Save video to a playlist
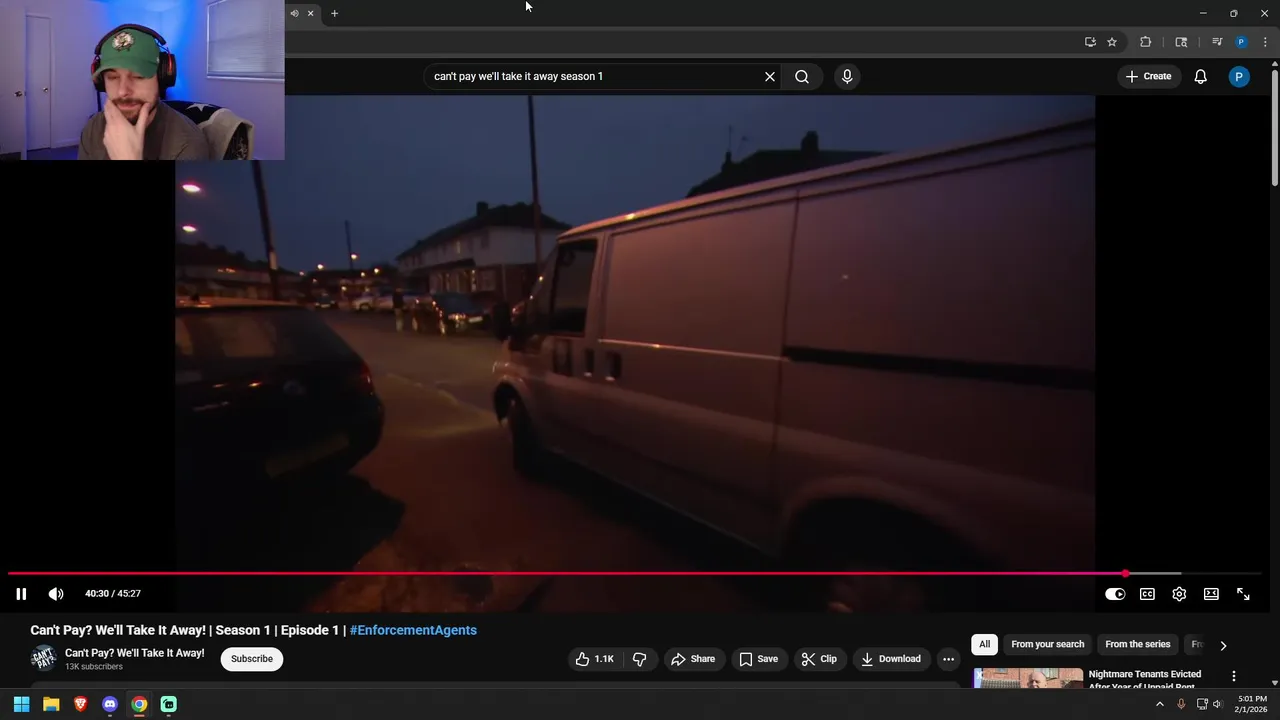Image resolution: width=1280 pixels, height=720 pixels. tap(758, 659)
